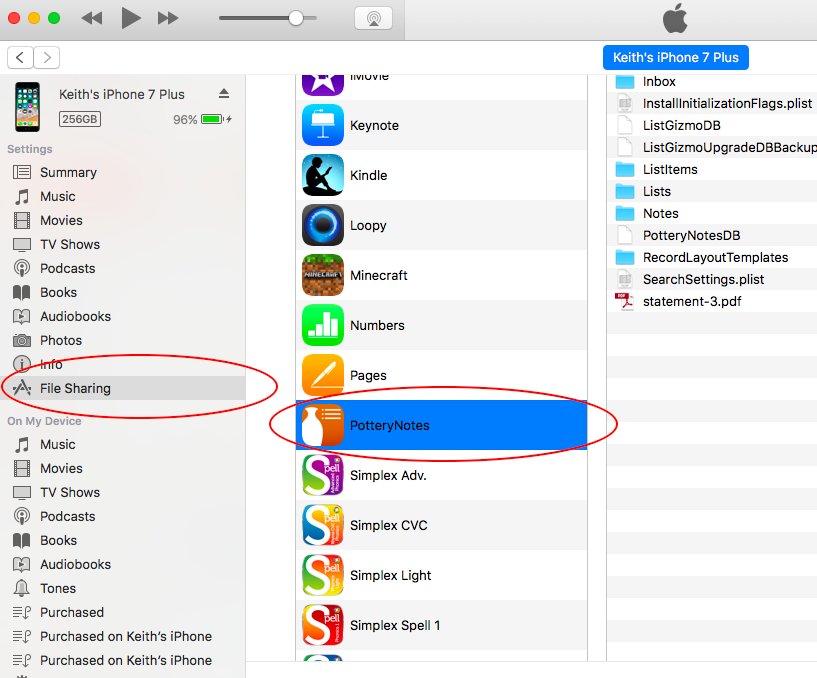Viewport: 817px width, 678px height.
Task: Select the Inbox folder
Action: [x=712, y=82]
